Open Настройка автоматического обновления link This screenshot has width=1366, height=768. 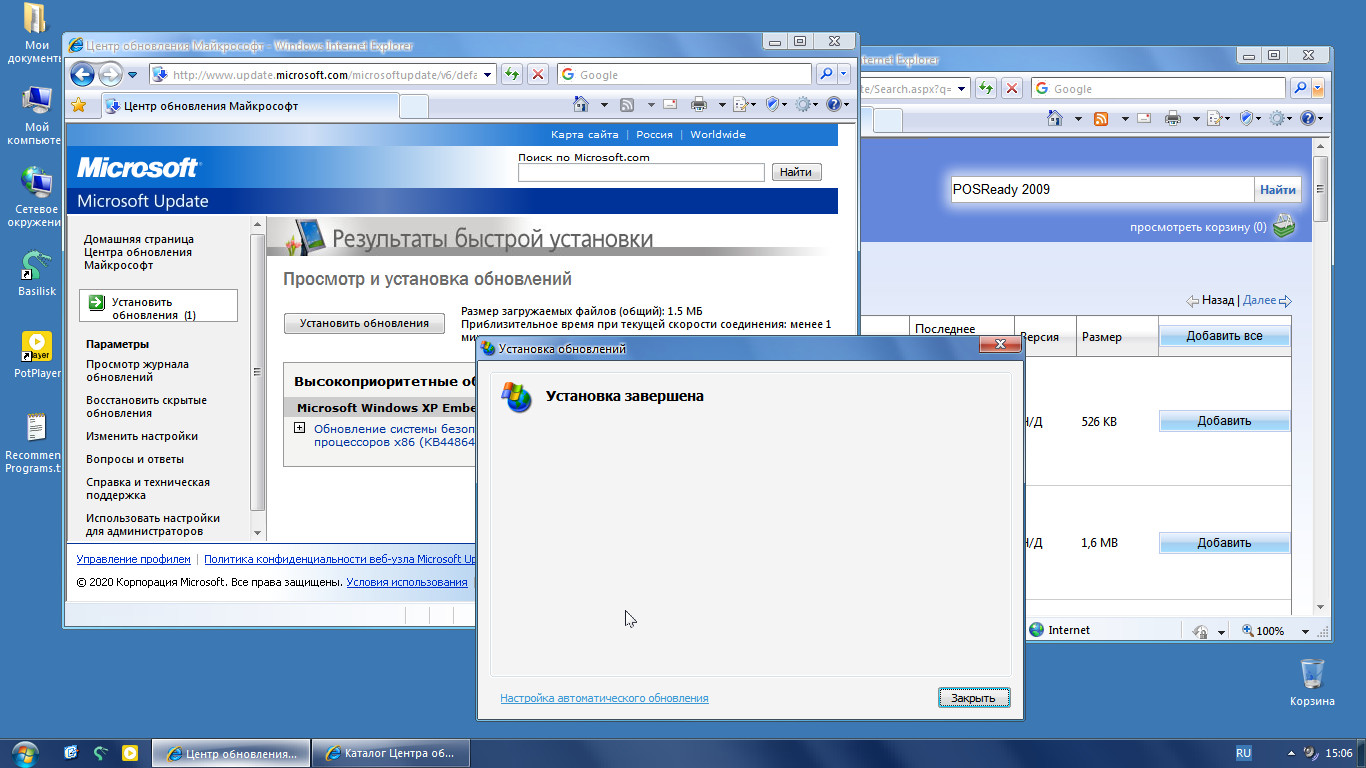pos(604,698)
